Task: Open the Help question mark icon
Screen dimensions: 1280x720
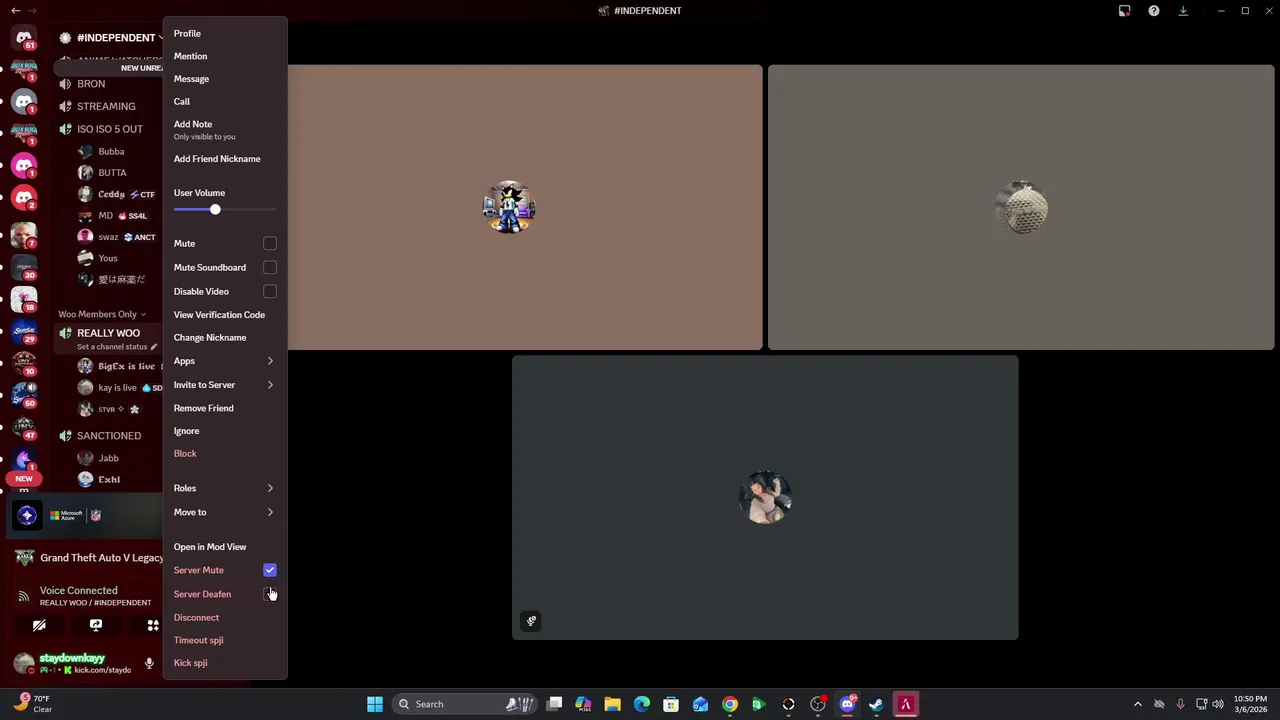Action: [x=1154, y=11]
